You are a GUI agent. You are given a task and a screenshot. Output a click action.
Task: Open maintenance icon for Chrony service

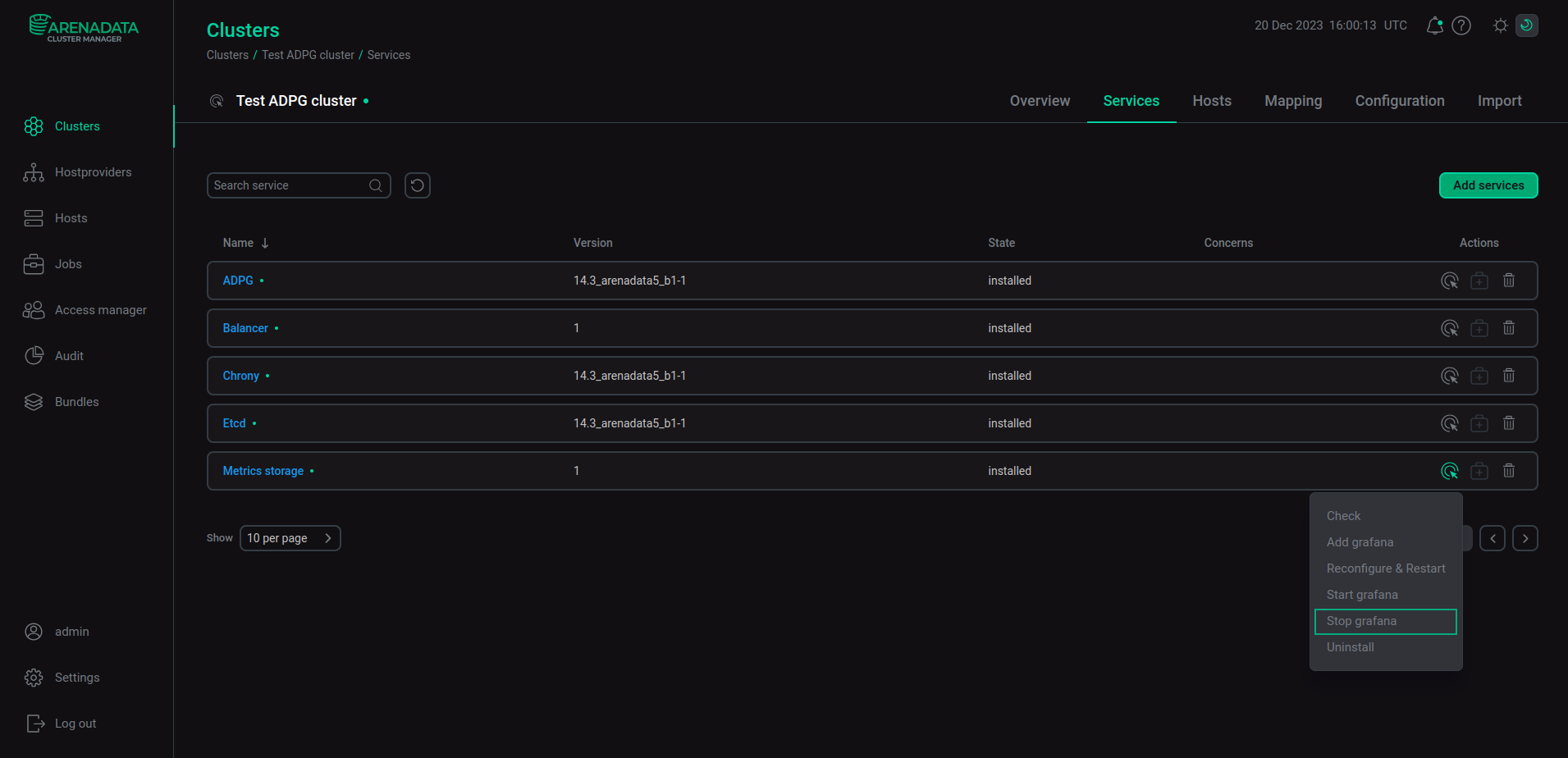[x=1479, y=376]
